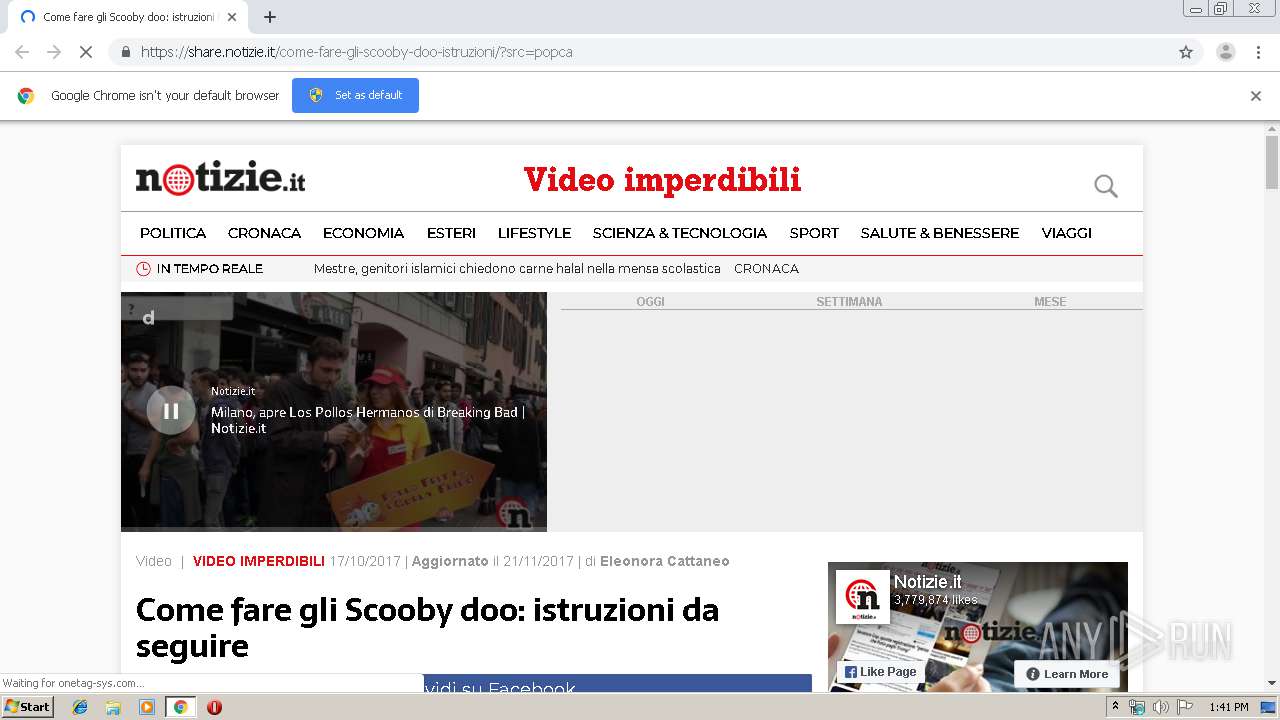Click the notizie.it logo
The image size is (1280, 720).
(220, 179)
